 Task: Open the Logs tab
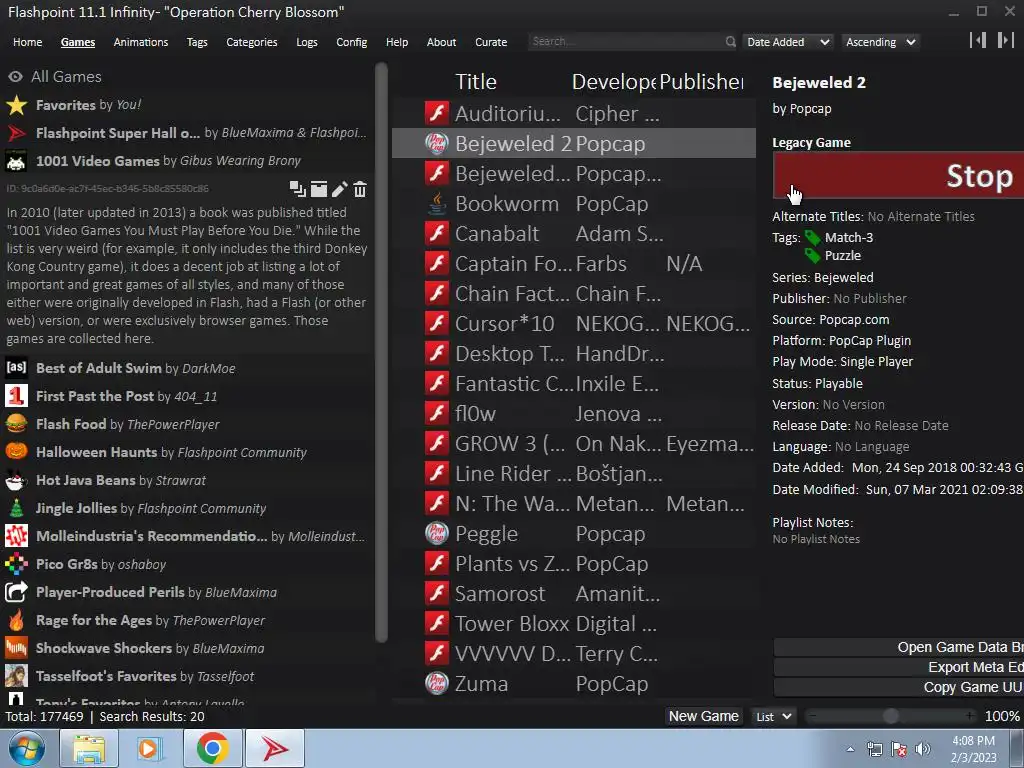(x=306, y=42)
